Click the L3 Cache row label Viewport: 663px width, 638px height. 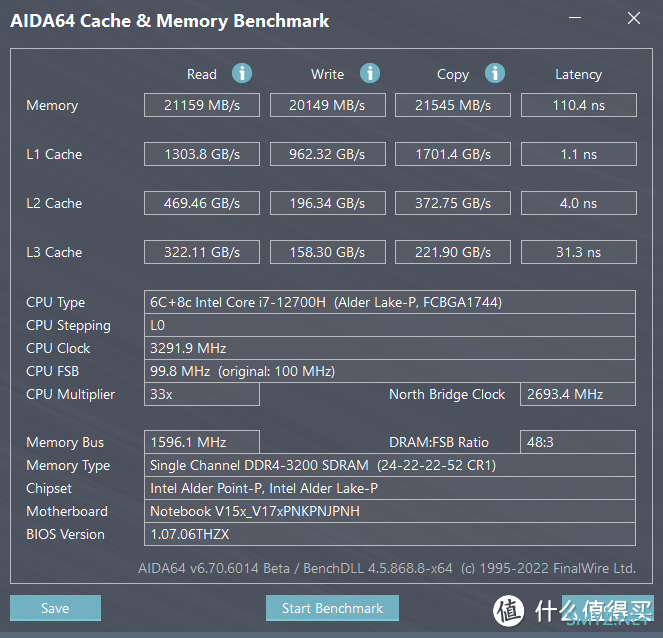click(54, 252)
